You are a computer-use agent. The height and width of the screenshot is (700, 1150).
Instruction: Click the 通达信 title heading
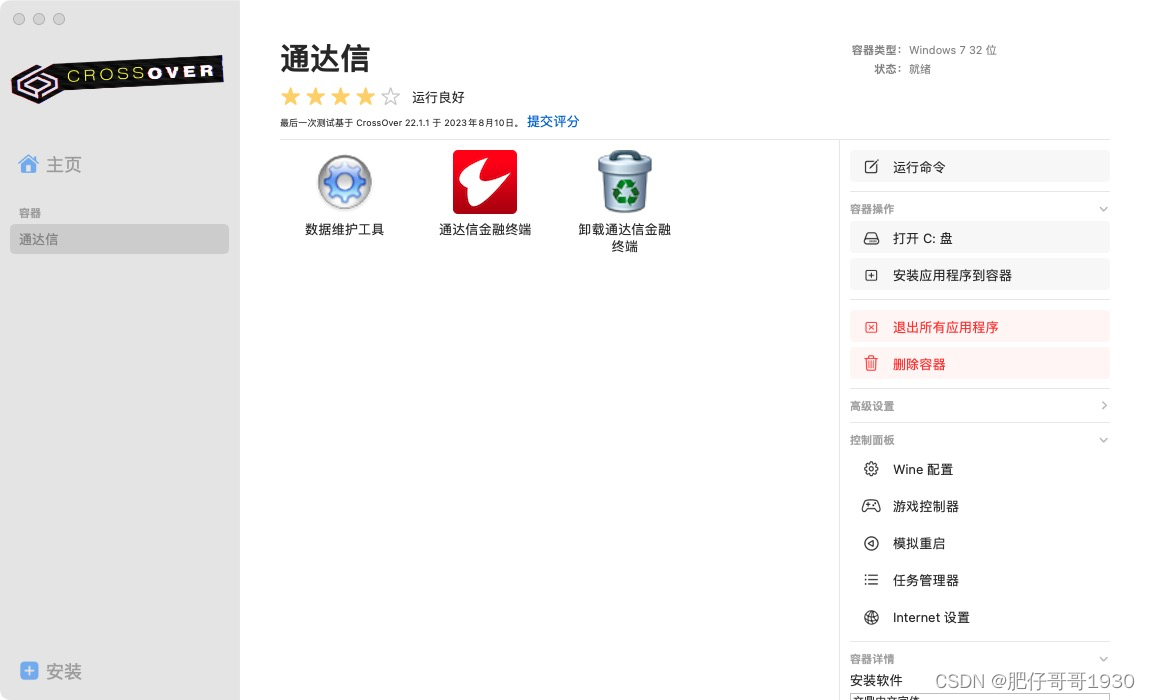coord(325,59)
